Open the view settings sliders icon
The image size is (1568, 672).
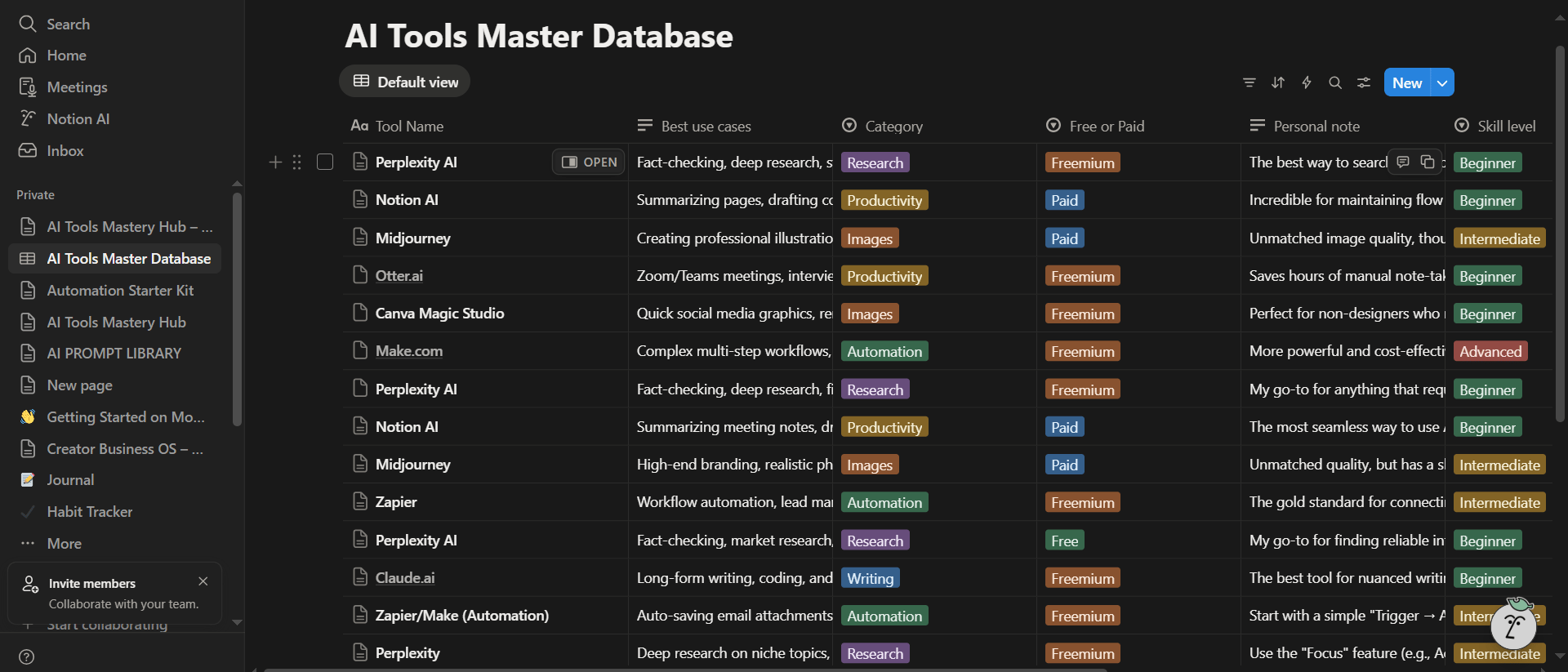tap(1364, 82)
